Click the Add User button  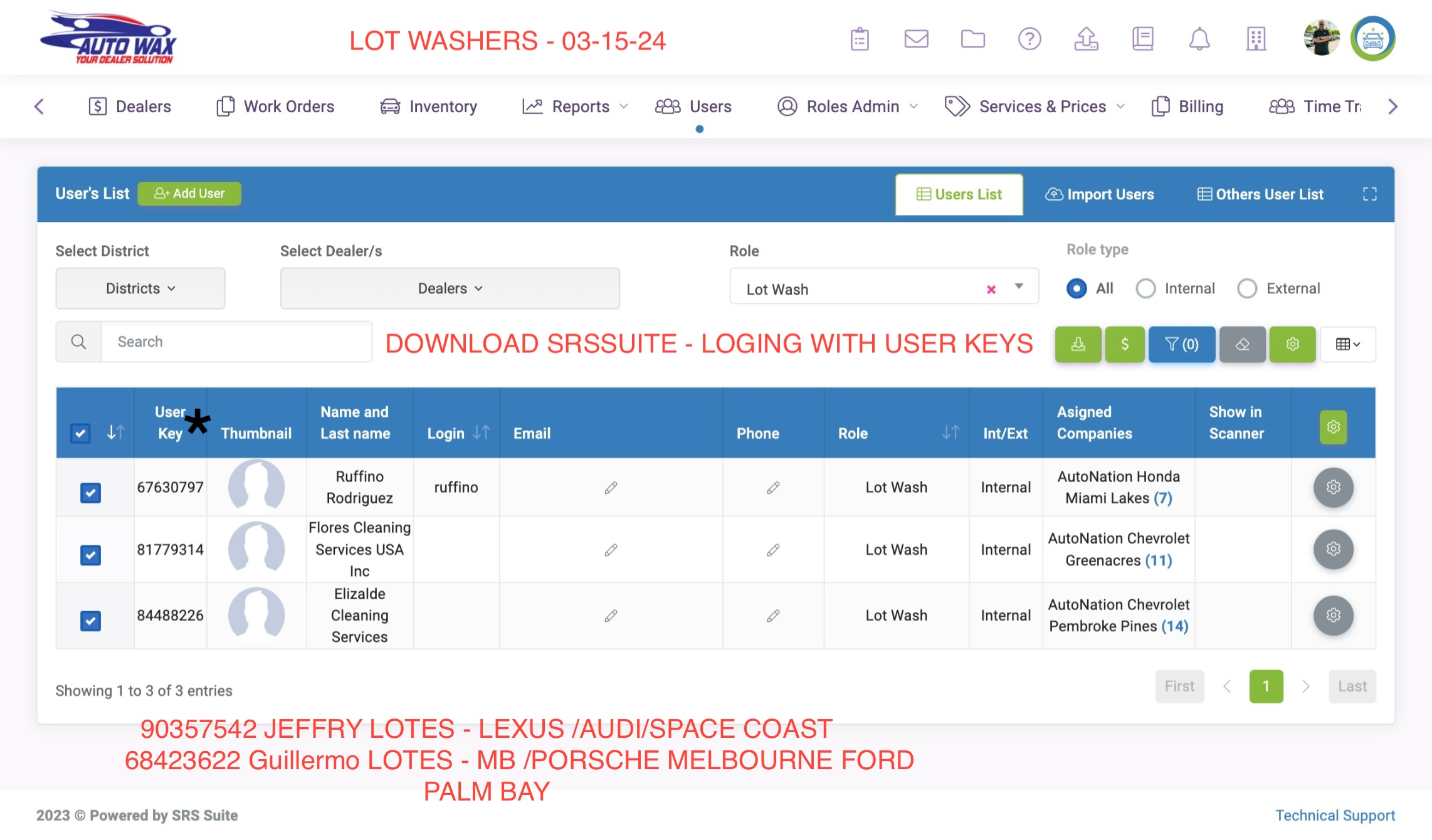coord(189,194)
